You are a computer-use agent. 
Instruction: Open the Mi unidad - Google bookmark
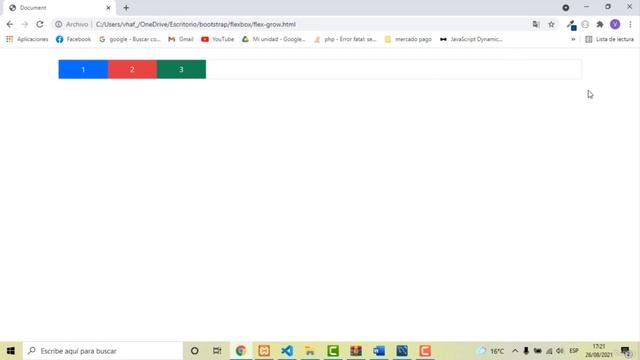click(273, 39)
